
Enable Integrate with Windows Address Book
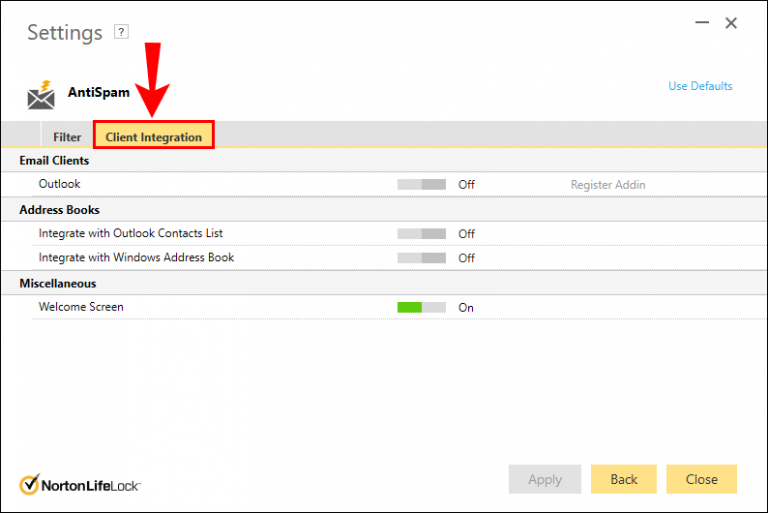pos(421,258)
